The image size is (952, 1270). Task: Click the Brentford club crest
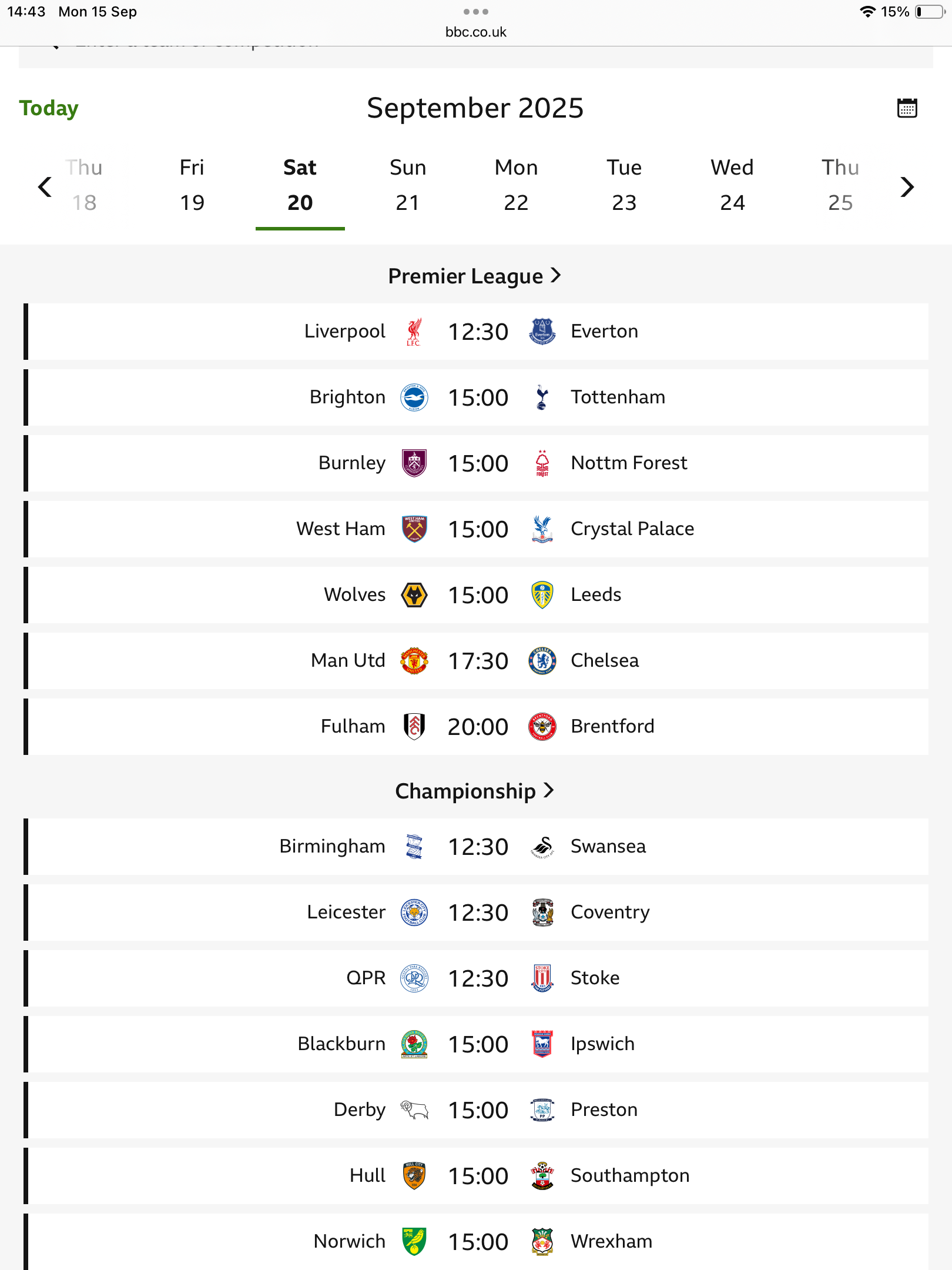(x=542, y=727)
